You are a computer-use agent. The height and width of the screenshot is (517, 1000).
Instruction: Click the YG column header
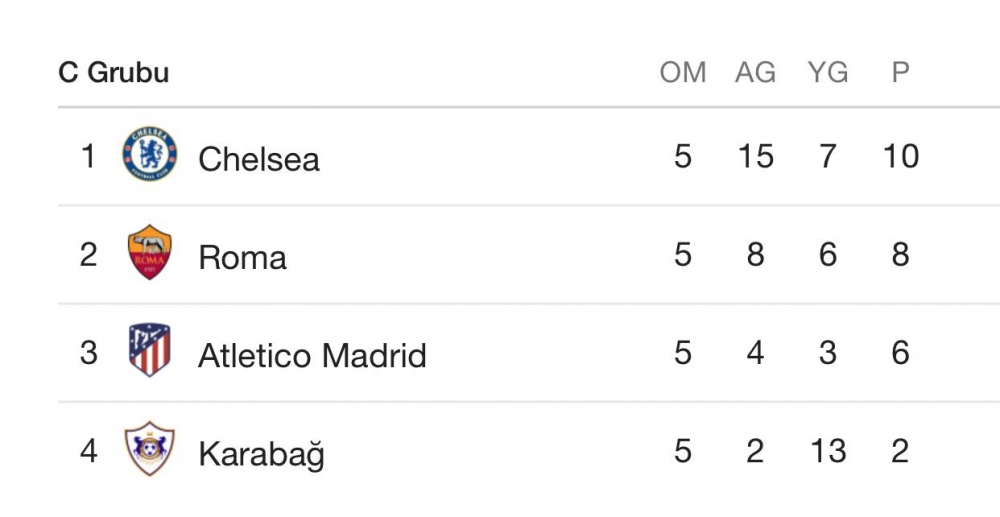[x=827, y=73]
